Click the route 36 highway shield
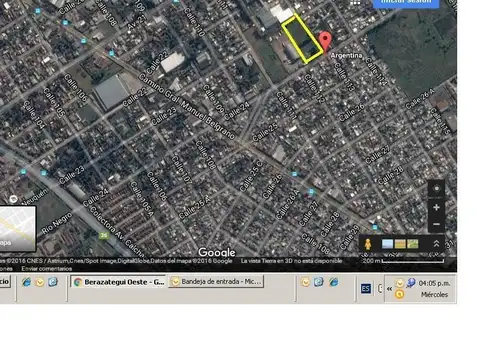This screenshot has width=480, height=360. [x=104, y=235]
